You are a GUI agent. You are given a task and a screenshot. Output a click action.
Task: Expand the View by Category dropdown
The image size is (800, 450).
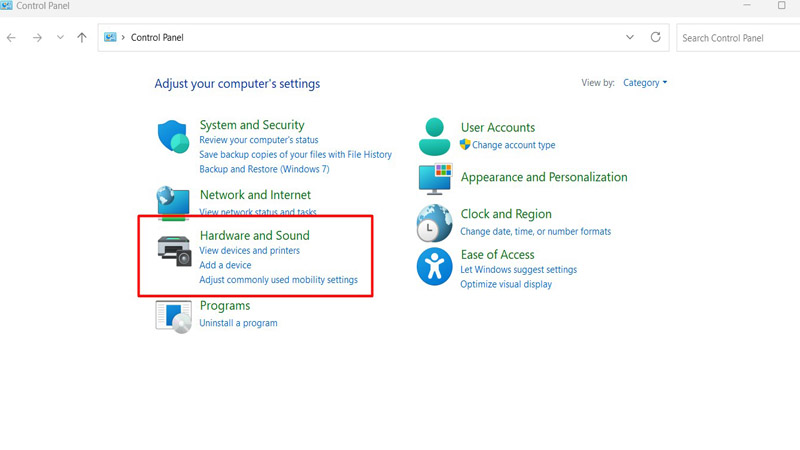(x=645, y=83)
